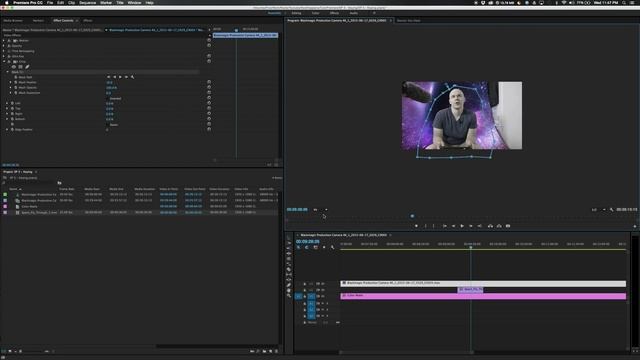
Task: Open timeline display settings wrench
Action: point(332,247)
